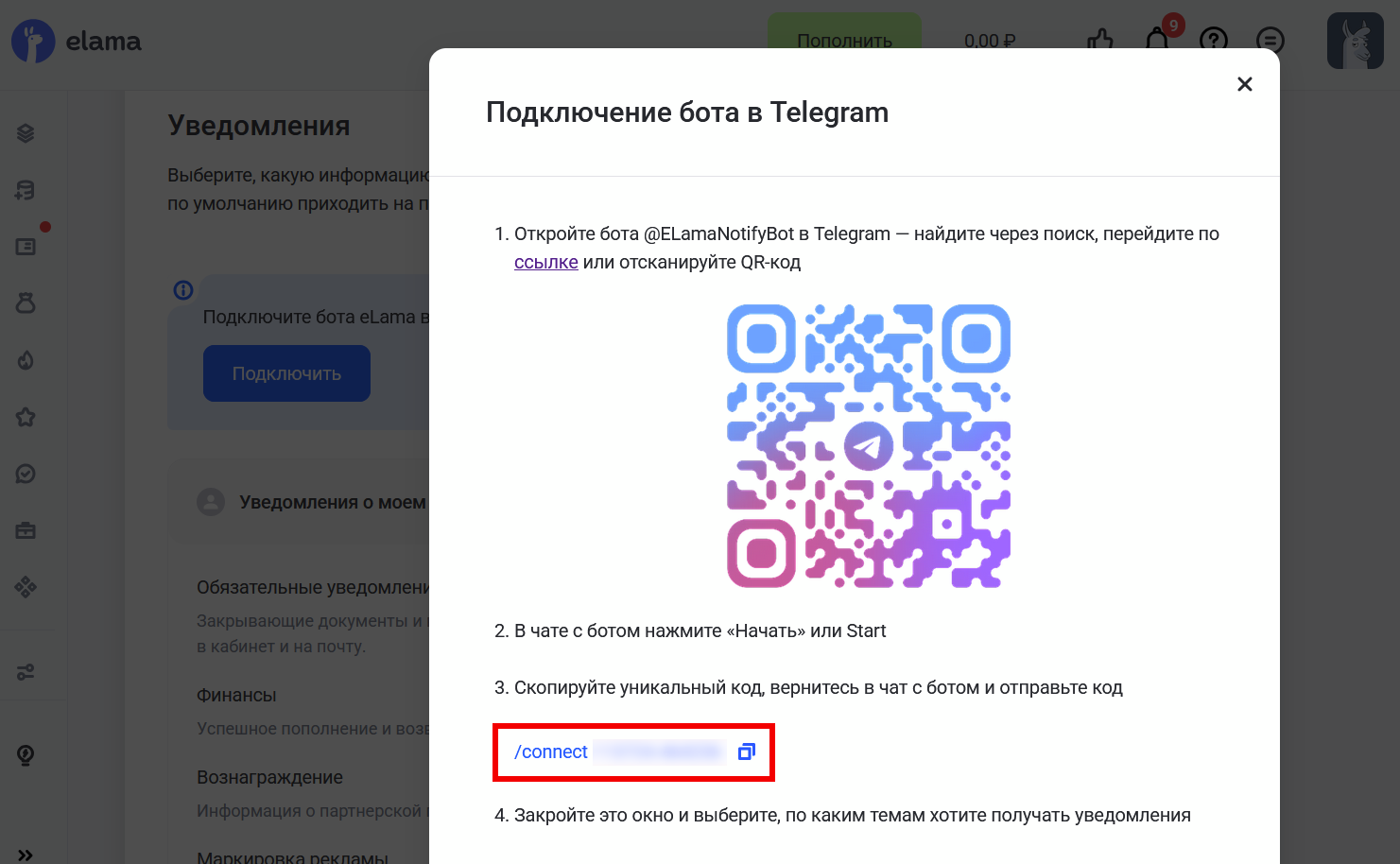
Task: Open the briefcase section in the sidebar
Action: coord(26,530)
